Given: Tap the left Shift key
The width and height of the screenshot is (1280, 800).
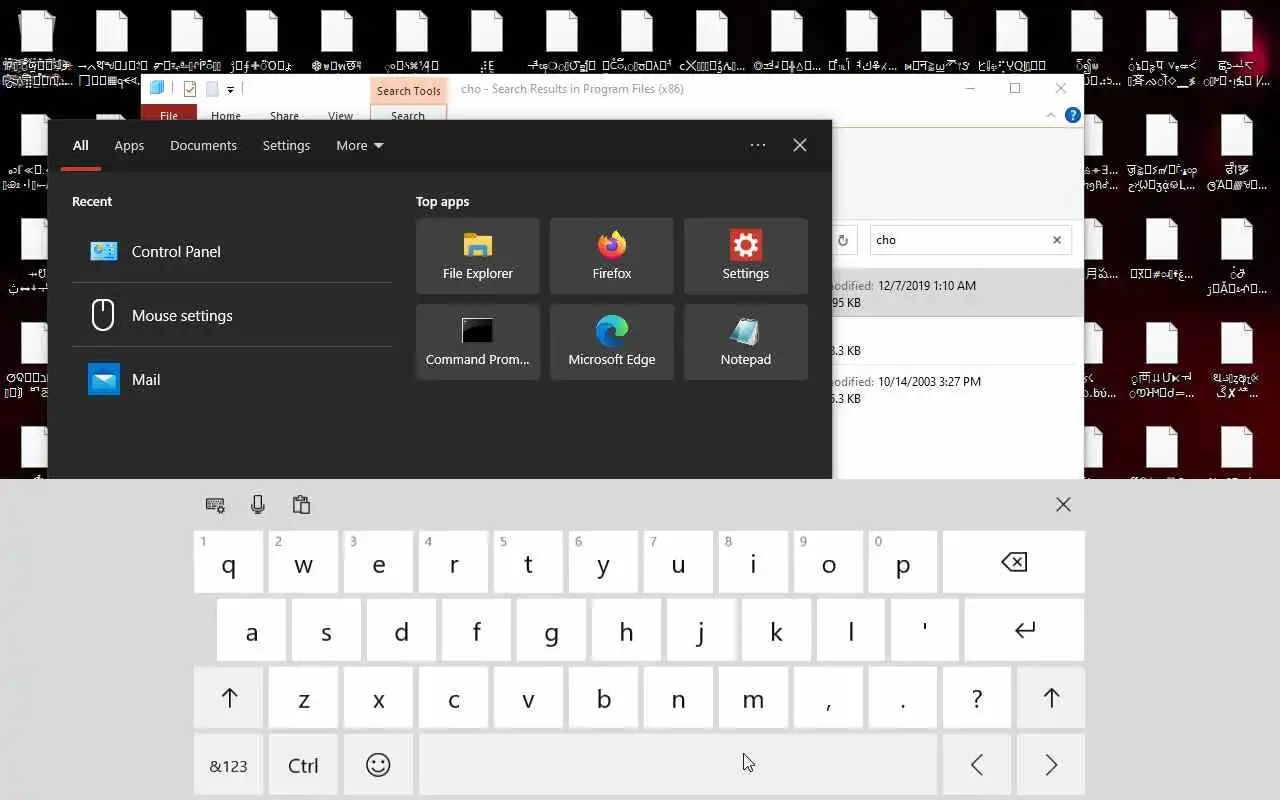Looking at the screenshot, I should [229, 698].
